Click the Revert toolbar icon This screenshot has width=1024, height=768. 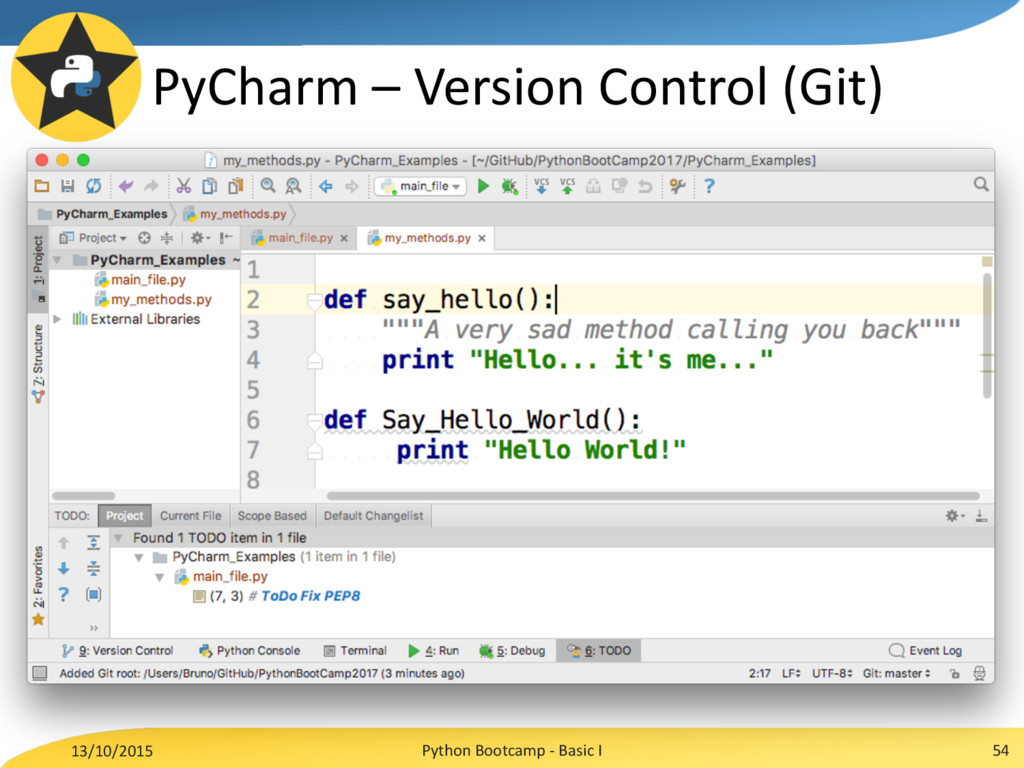click(x=645, y=187)
